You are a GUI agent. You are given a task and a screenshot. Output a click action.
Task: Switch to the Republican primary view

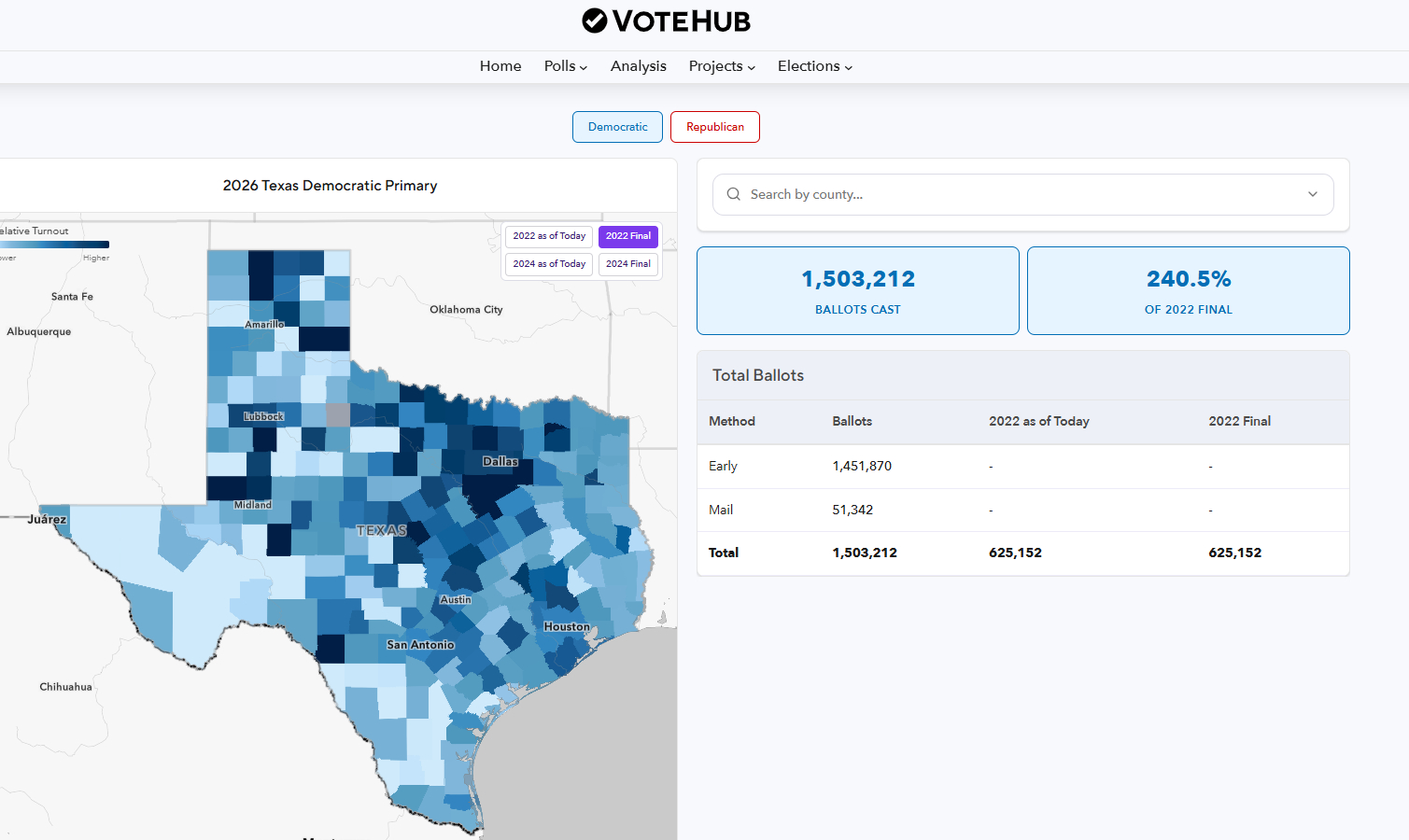[x=714, y=127]
